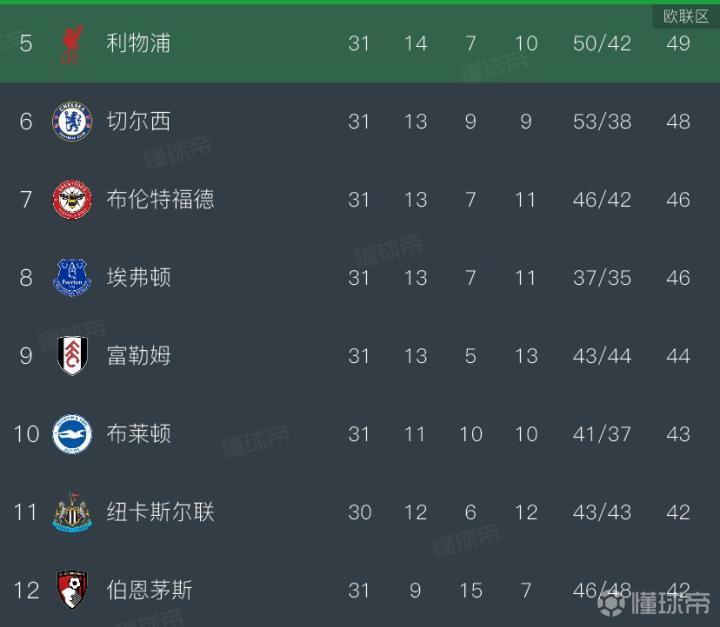The height and width of the screenshot is (627, 720).
Task: Open the 布莱顿 team name
Action: pos(138,434)
